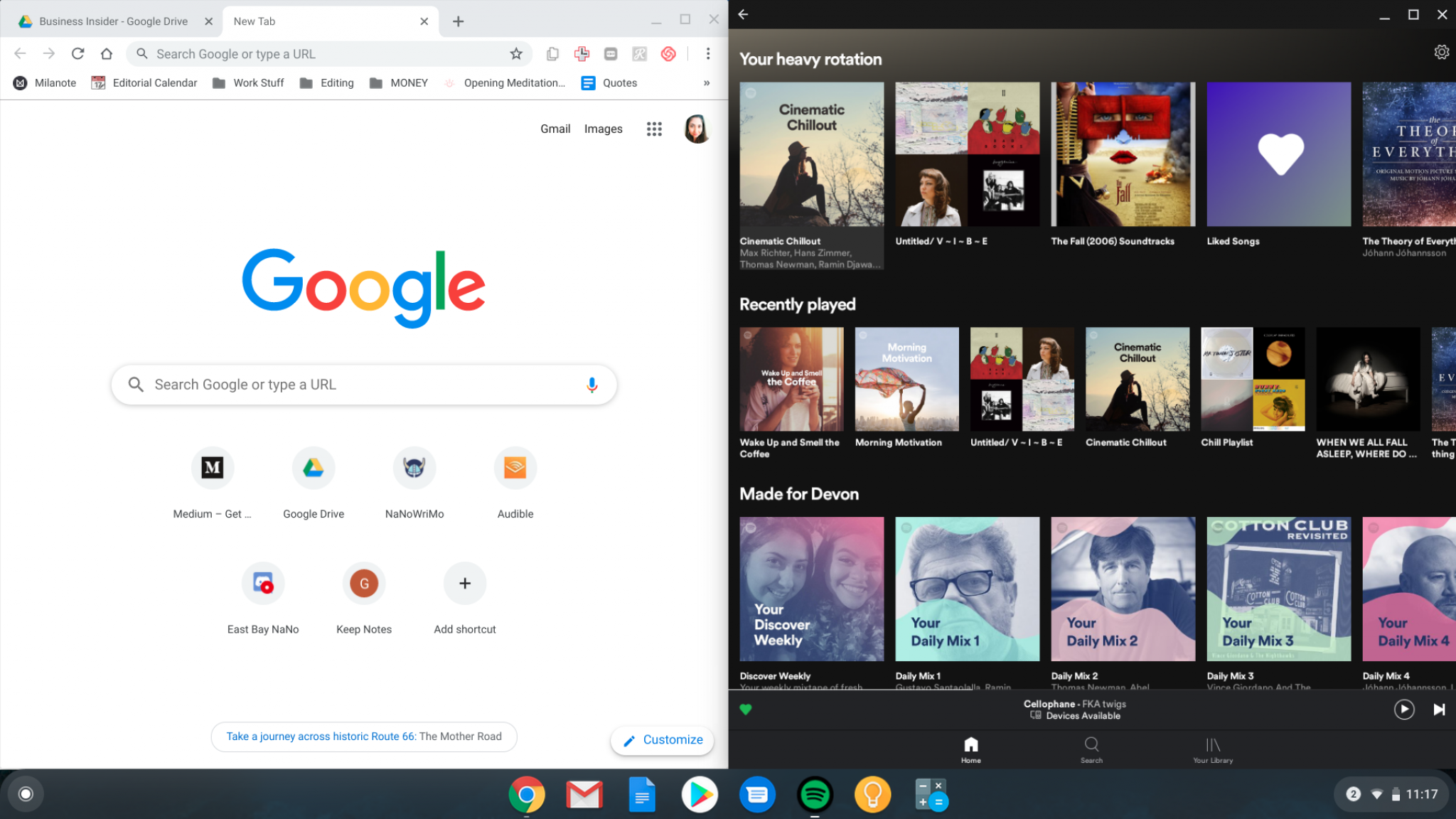Expand the bookmarks overflow chevron
Image resolution: width=1456 pixels, height=819 pixels.
point(707,82)
